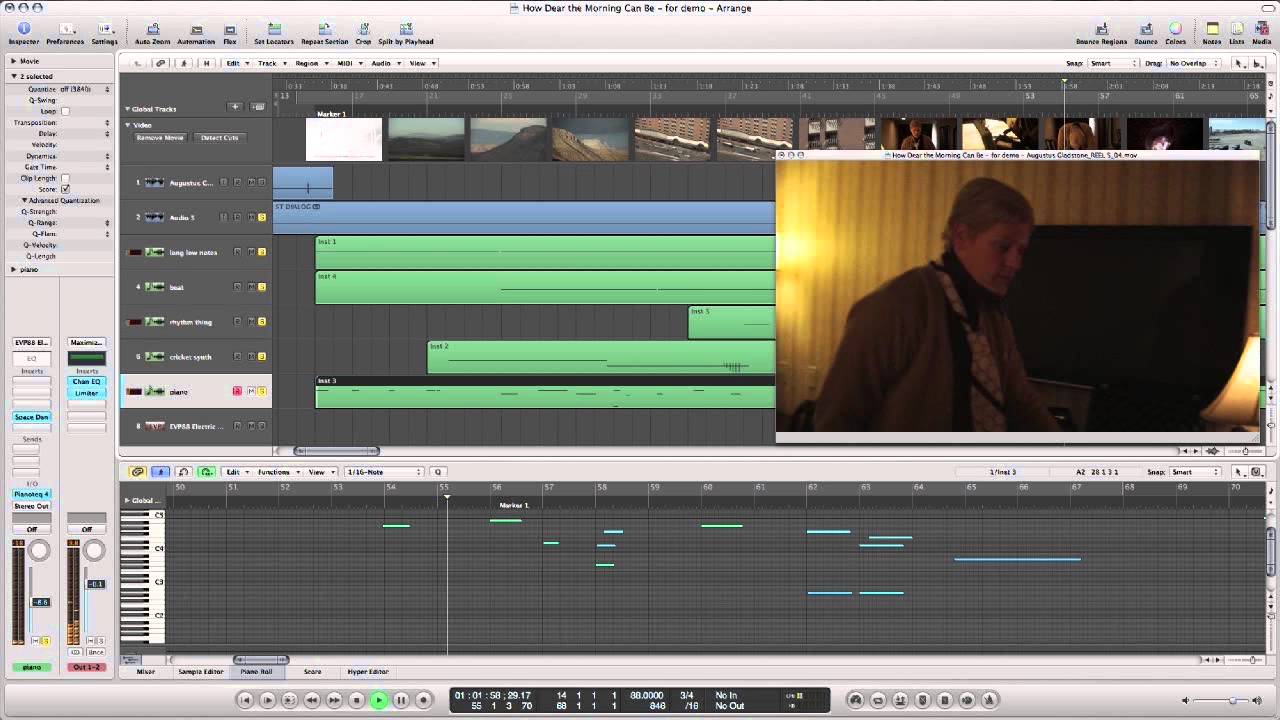Click the Space Dsn insert slot
Viewport: 1280px width, 720px height.
31,417
